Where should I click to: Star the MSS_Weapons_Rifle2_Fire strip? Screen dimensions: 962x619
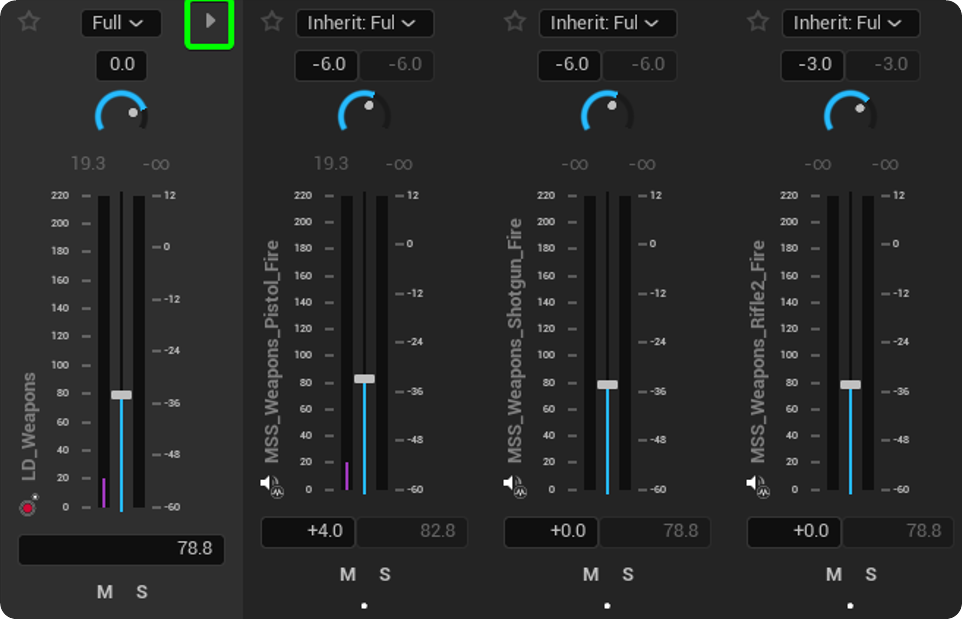pyautogui.click(x=758, y=22)
